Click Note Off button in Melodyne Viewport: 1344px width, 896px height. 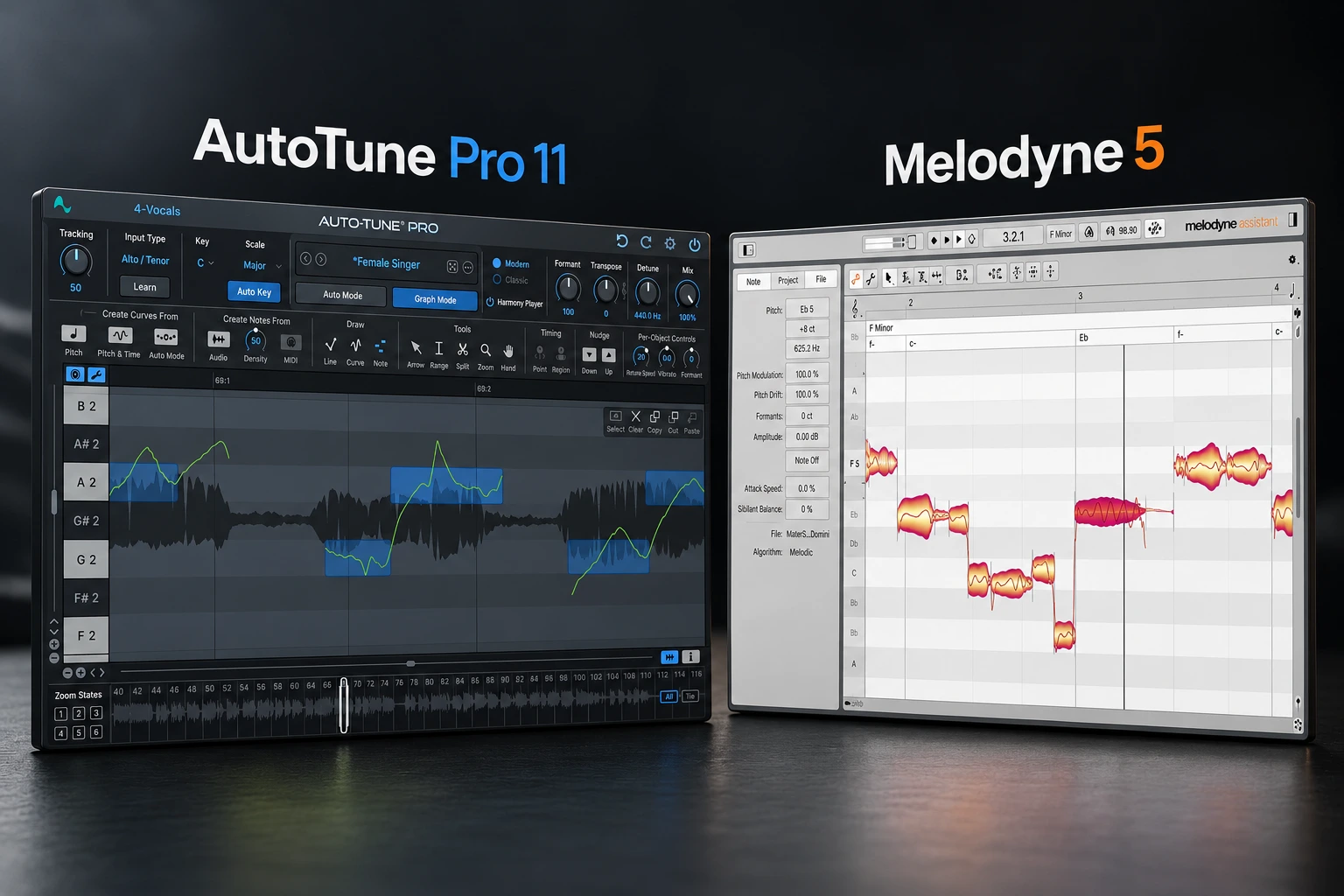807,460
